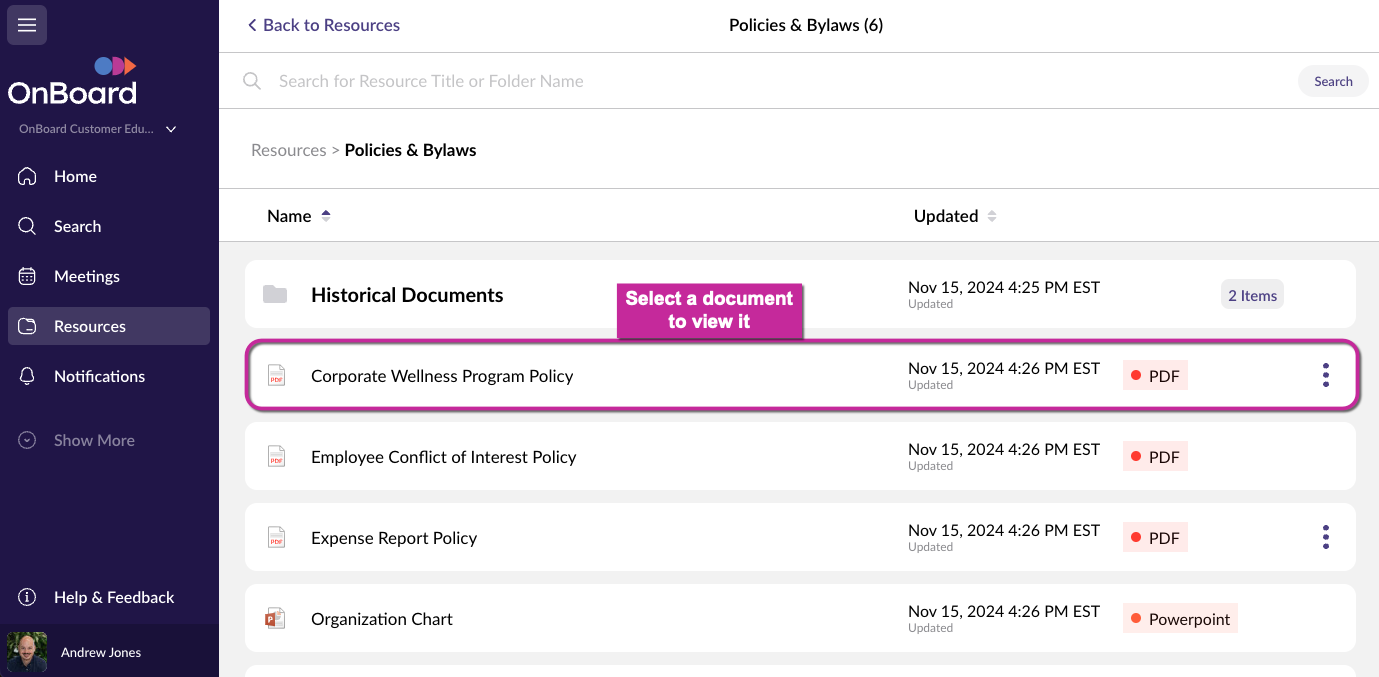The width and height of the screenshot is (1379, 677).
Task: Open three-dot menu for Expense Report Policy
Action: pos(1325,538)
